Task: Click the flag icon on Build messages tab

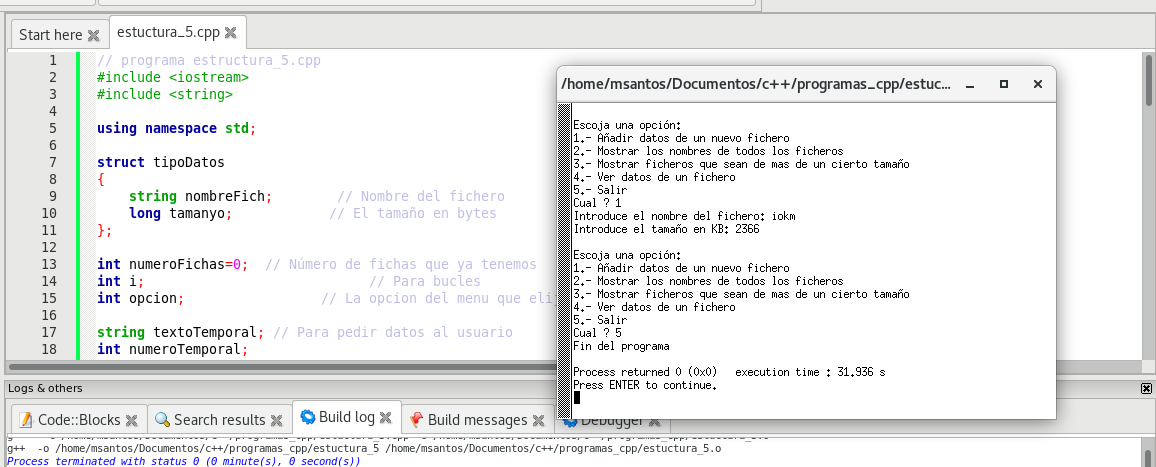Action: click(415, 420)
